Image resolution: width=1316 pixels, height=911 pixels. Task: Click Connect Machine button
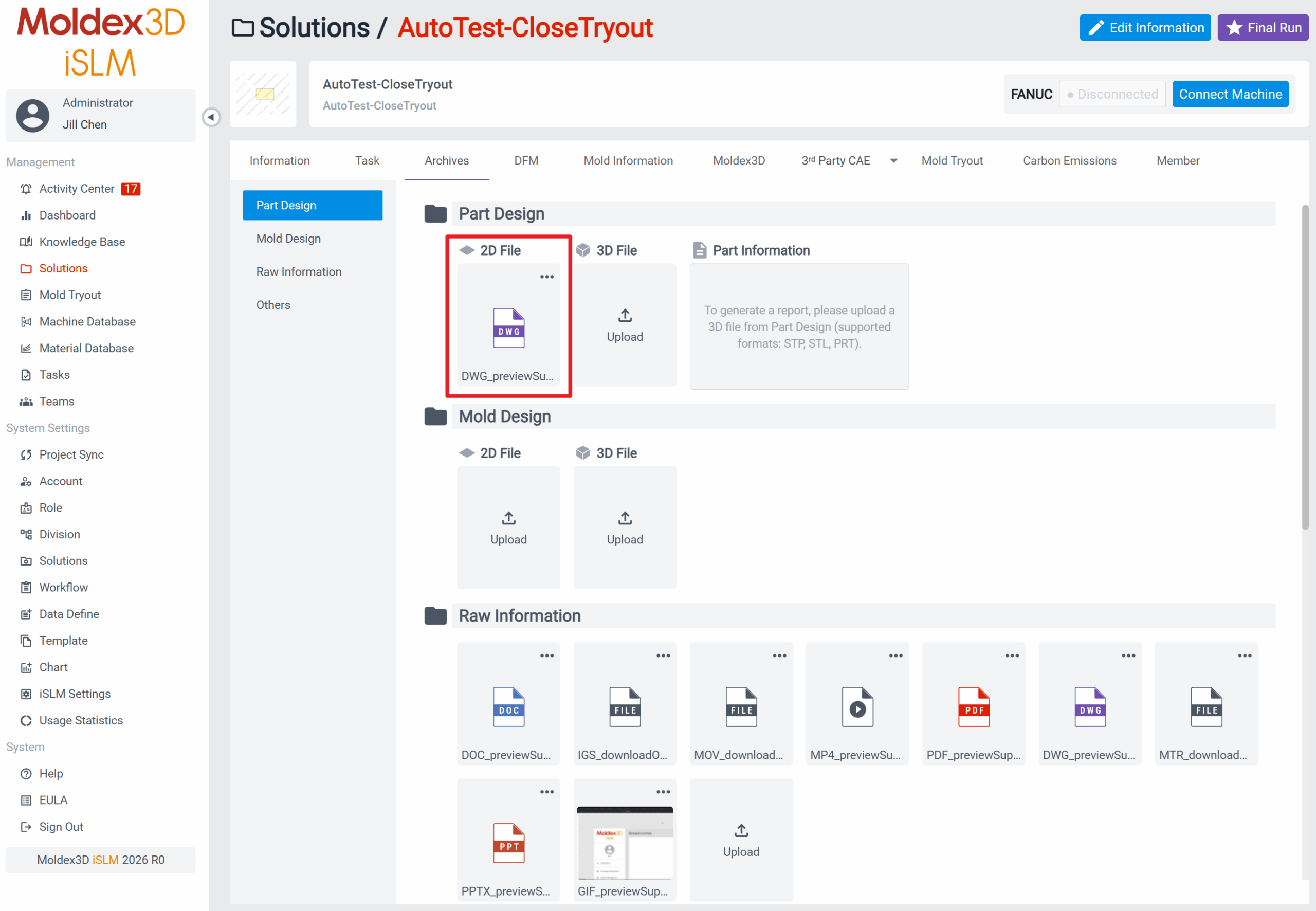click(x=1230, y=94)
